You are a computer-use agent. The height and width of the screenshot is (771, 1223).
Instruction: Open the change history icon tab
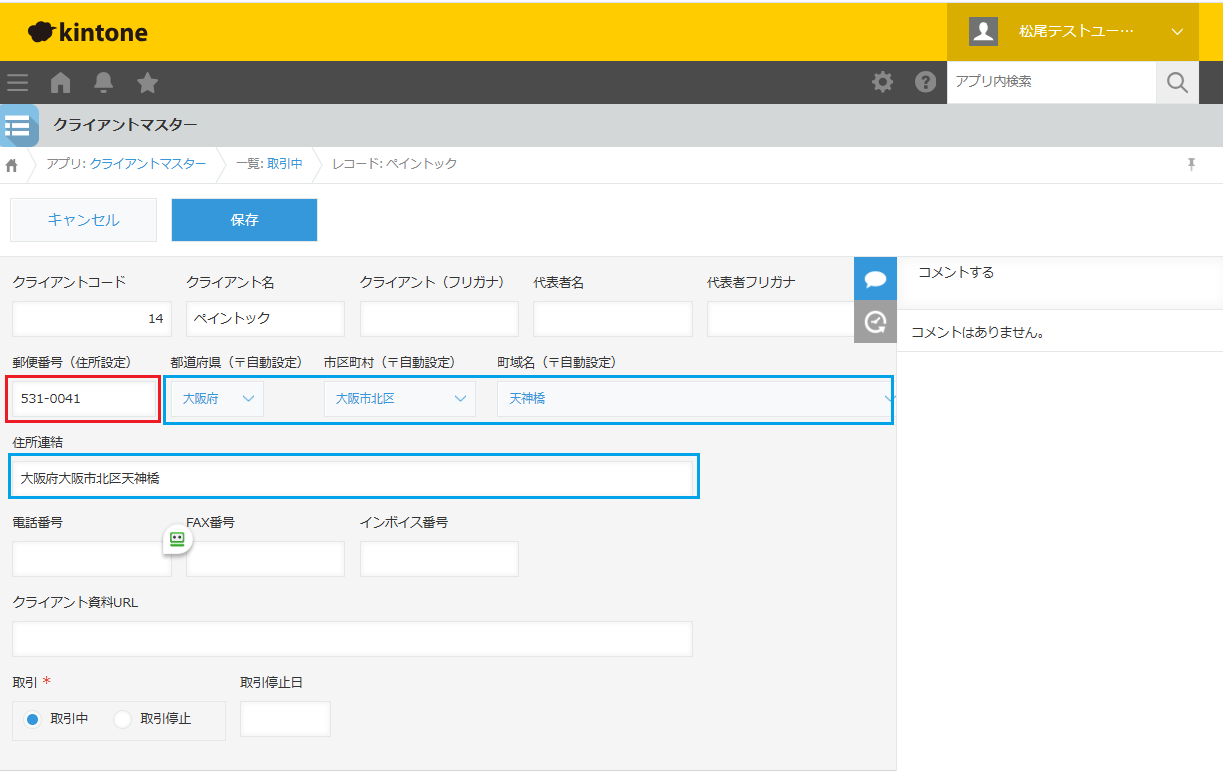(875, 321)
